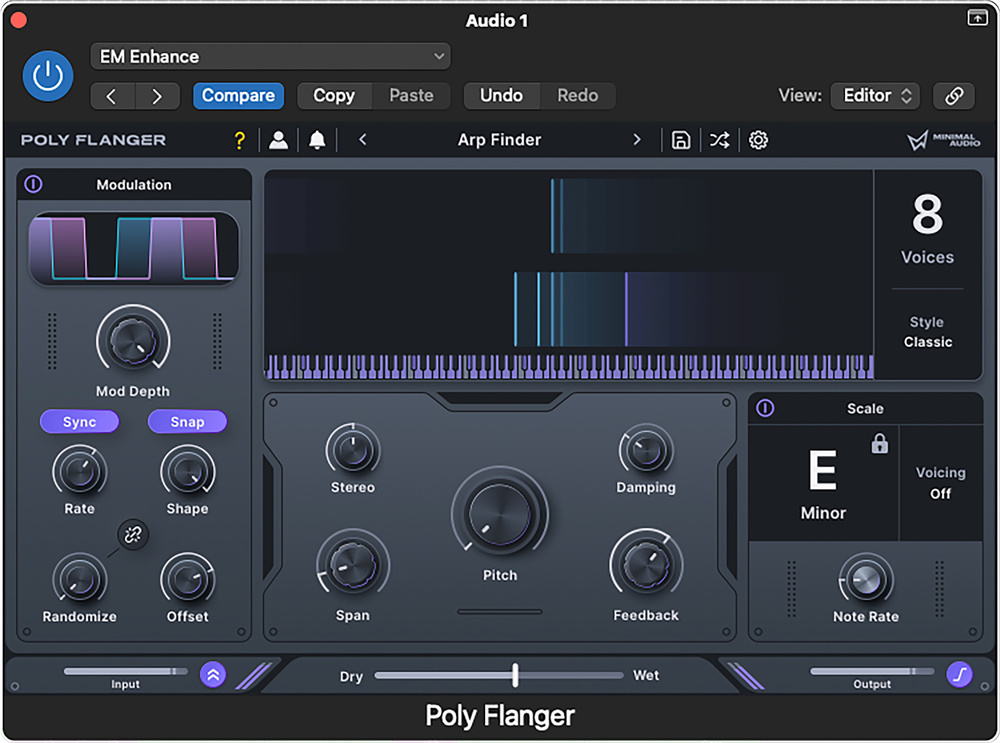Viewport: 1000px width, 743px height.
Task: Click the shuffle randomize preset icon
Action: [719, 140]
